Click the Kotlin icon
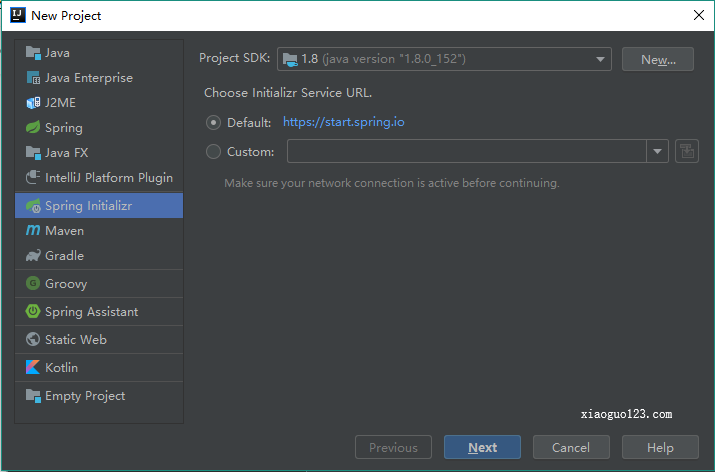Screen dimensions: 715x472 click(x=33, y=368)
